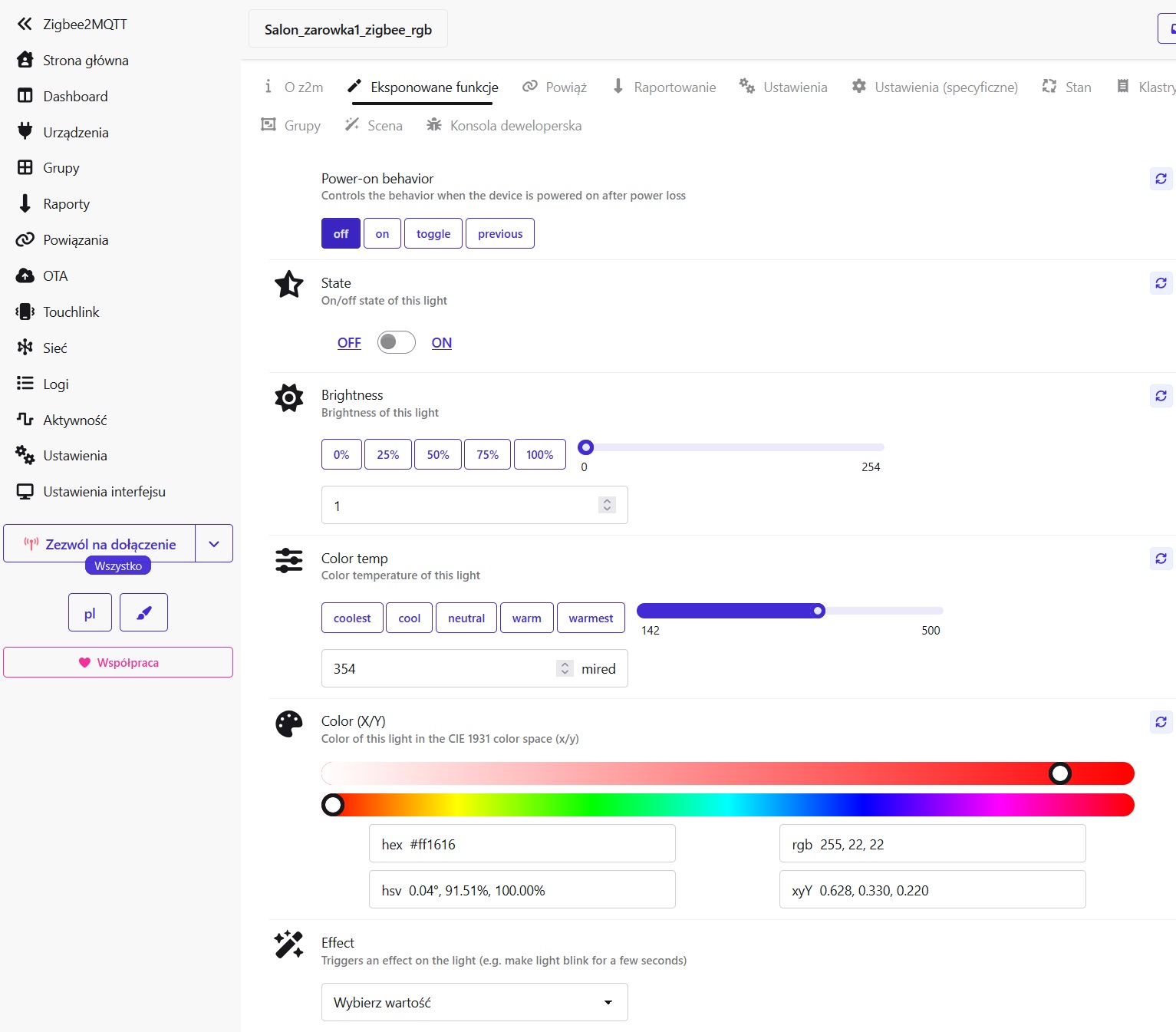Click the paintbrush theme button
The width and height of the screenshot is (1176, 1032).
click(143, 612)
